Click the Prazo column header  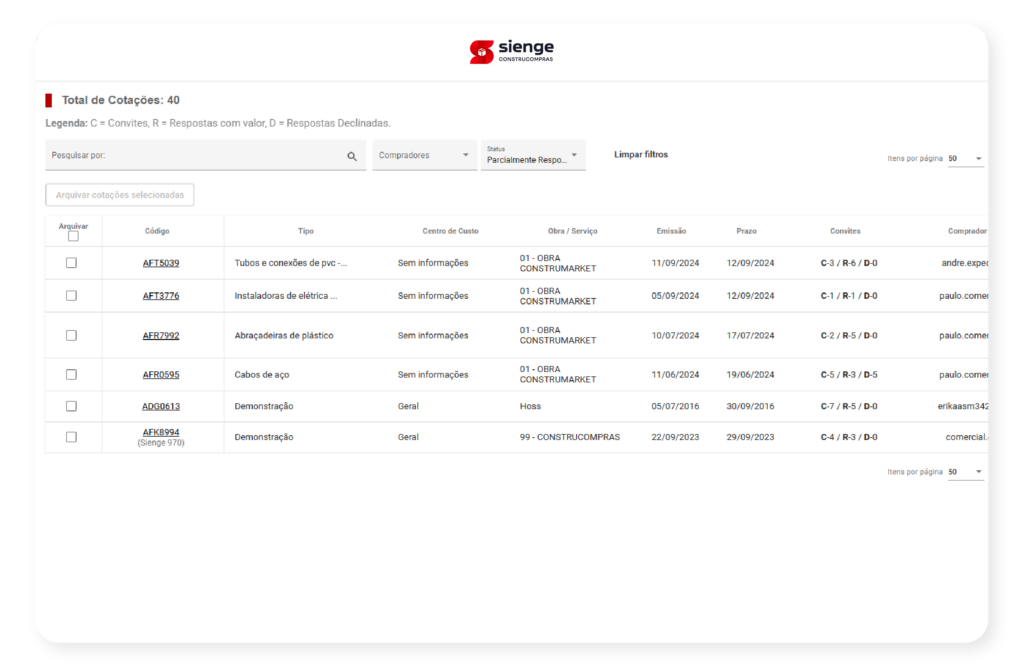[746, 231]
